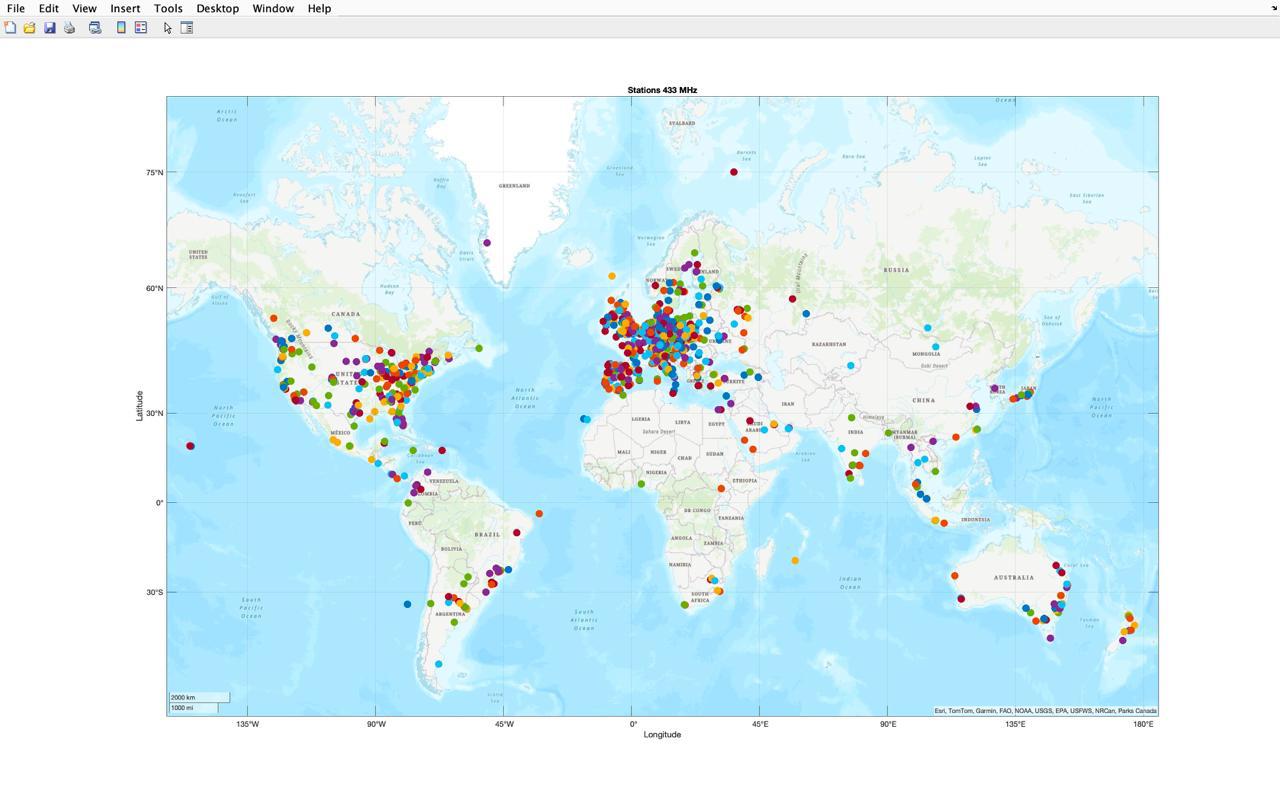This screenshot has height=800, width=1280.
Task: Print the figure via the printer icon
Action: pos(70,28)
